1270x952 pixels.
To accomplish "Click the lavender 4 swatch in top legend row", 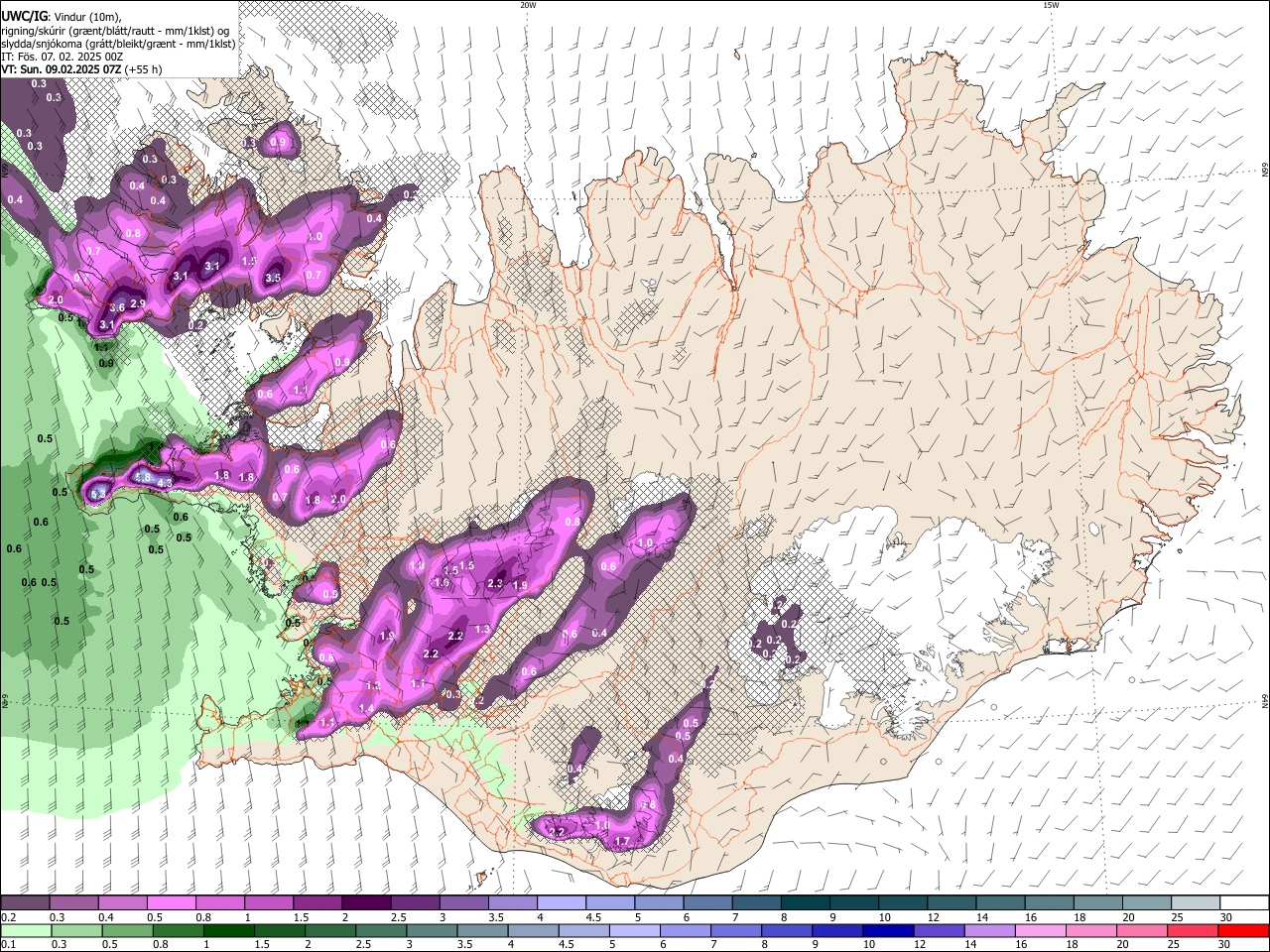I will (x=561, y=903).
